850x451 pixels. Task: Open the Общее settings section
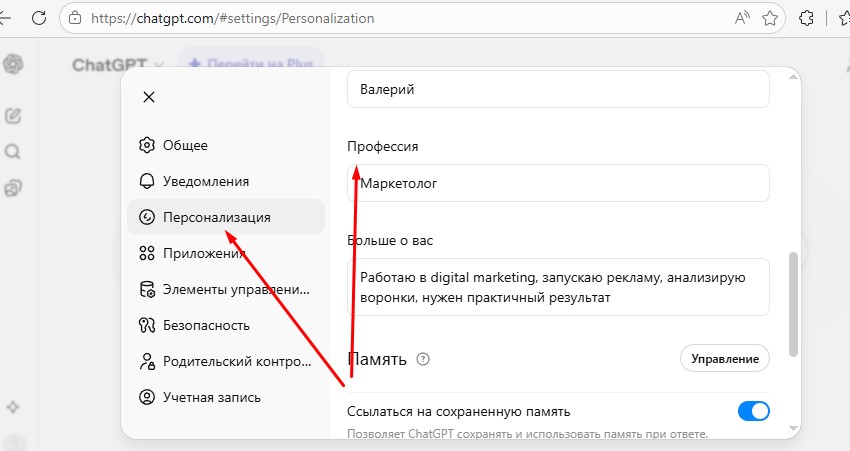226,145
